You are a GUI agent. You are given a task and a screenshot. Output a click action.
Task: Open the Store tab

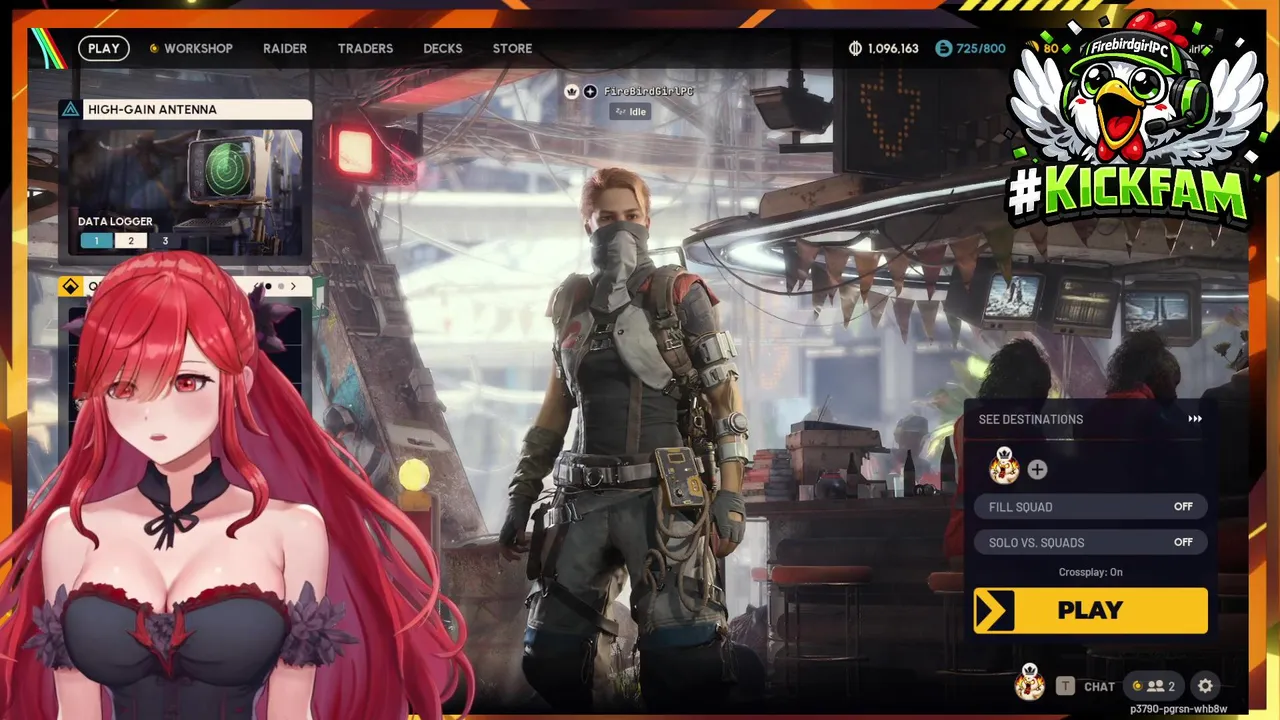[x=512, y=48]
